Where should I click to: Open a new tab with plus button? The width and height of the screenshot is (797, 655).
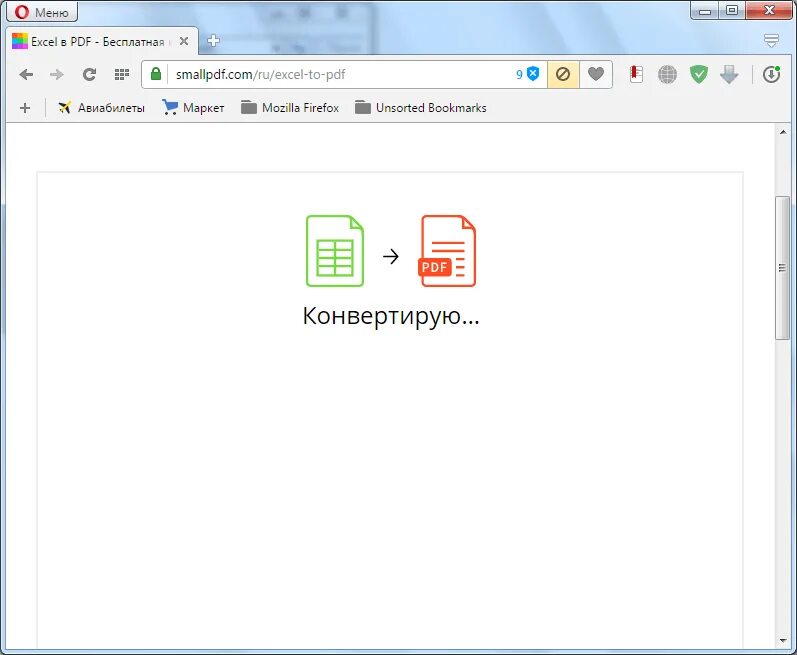click(213, 41)
